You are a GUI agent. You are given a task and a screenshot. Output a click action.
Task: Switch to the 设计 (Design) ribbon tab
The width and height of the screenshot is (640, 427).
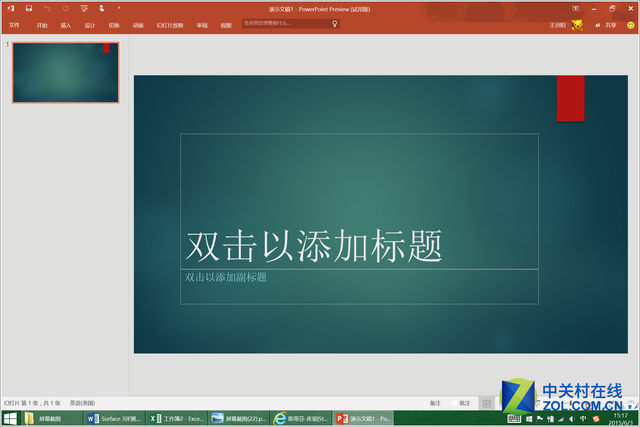coord(90,25)
